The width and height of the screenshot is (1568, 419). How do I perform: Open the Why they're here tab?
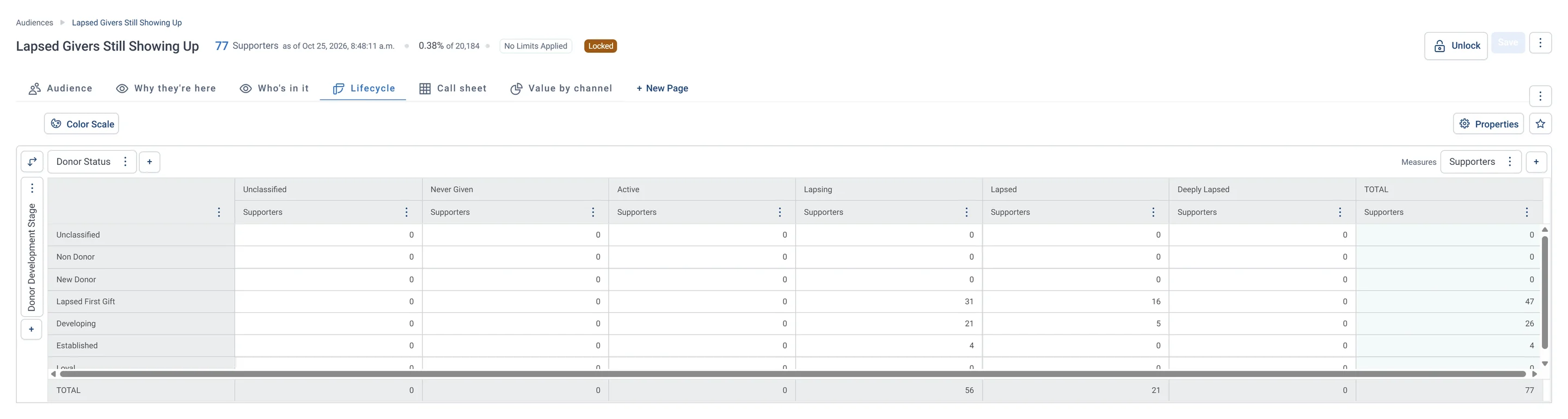(166, 89)
